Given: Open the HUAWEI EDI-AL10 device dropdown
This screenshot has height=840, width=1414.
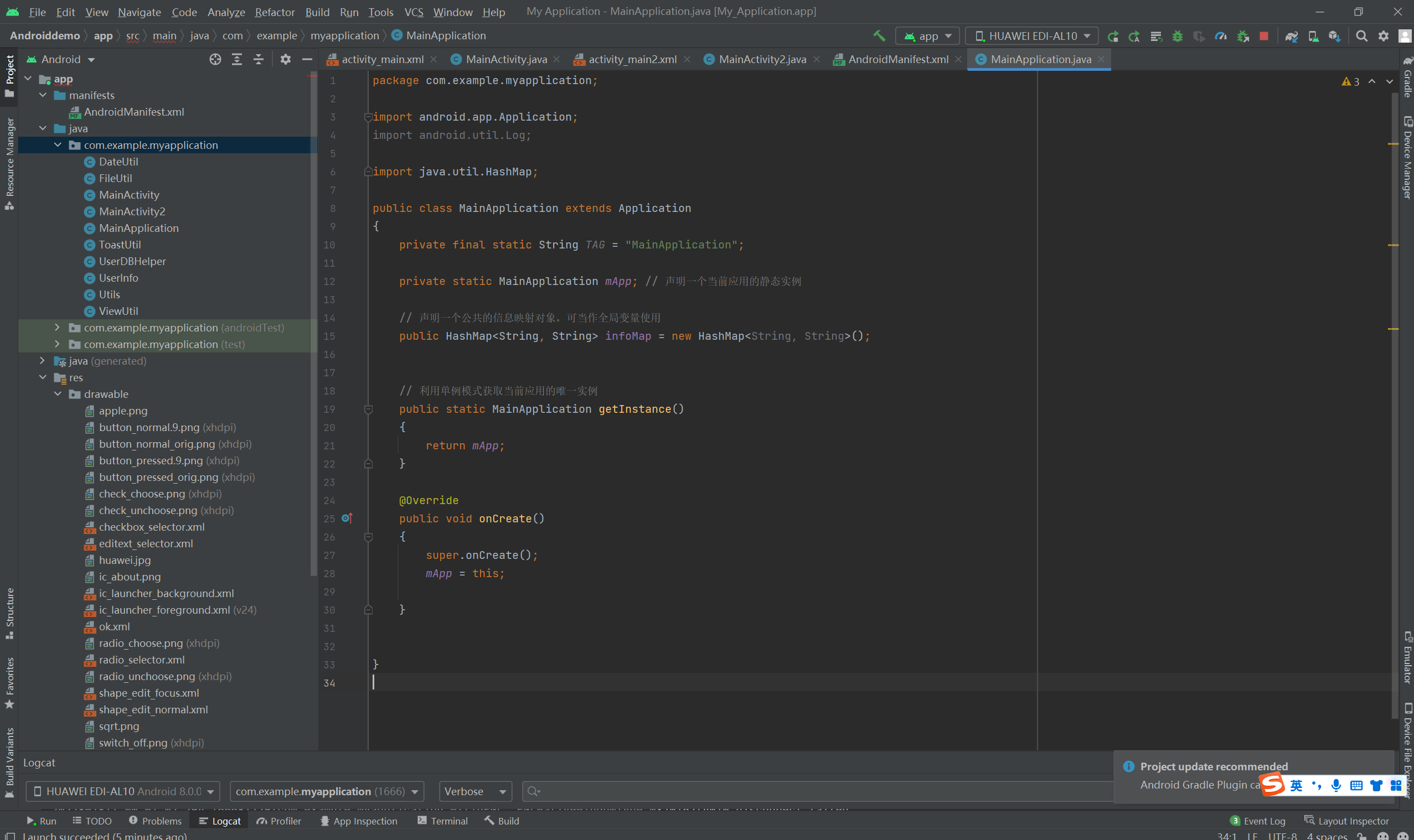Looking at the screenshot, I should coord(1031,35).
